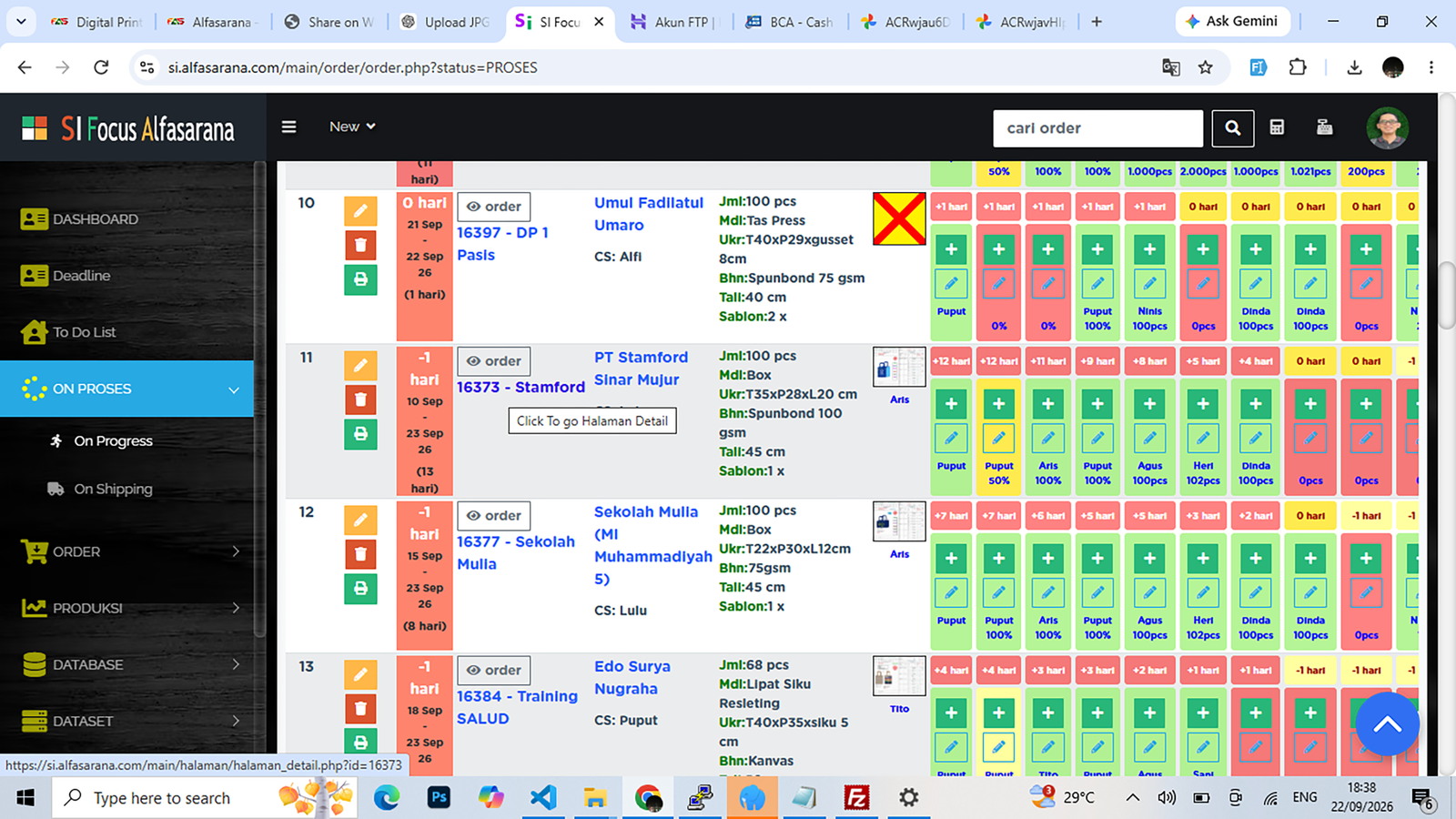Click first green plus in row 11 progress

(x=951, y=403)
